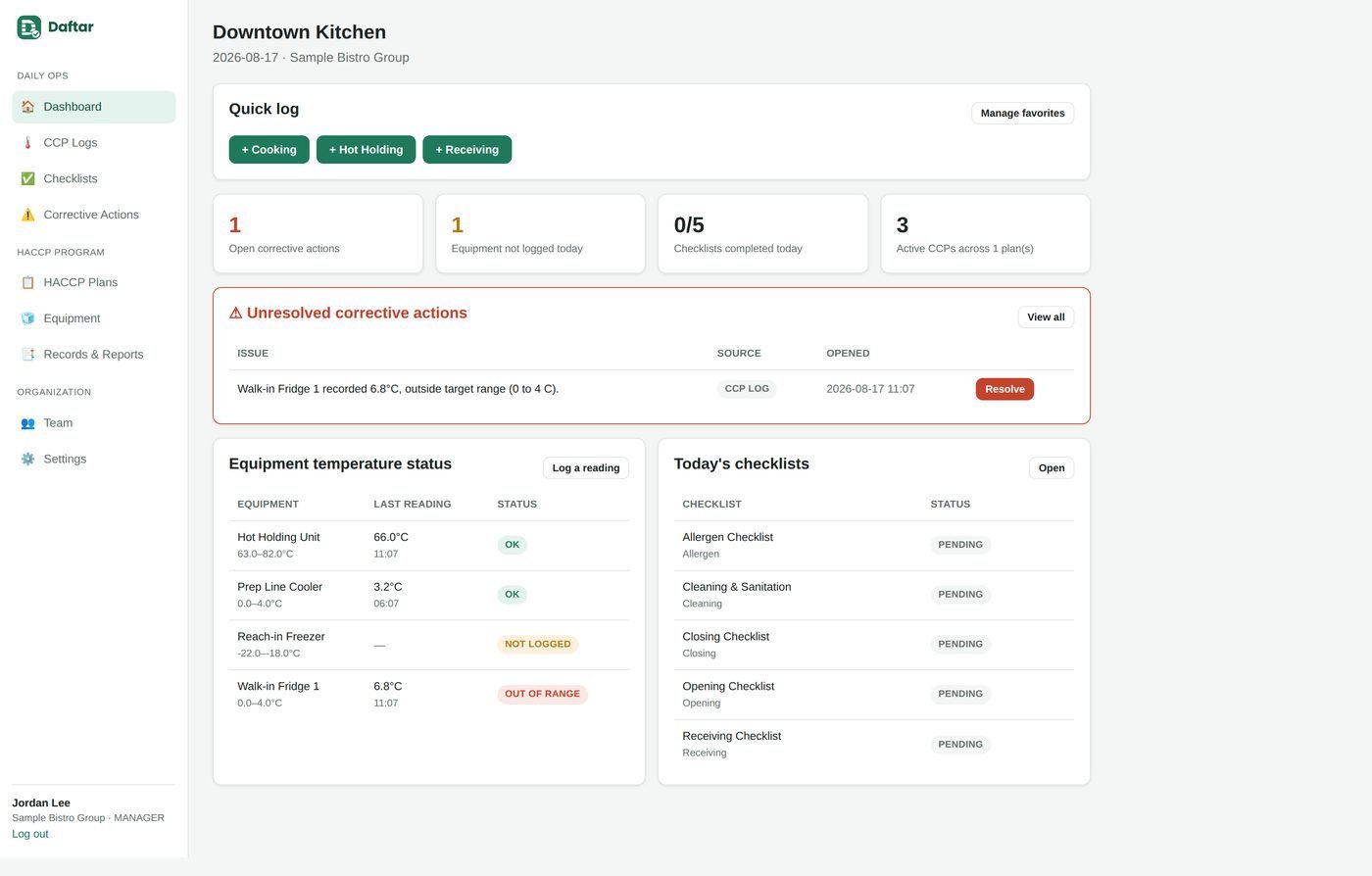Select the Dashboard menu item
Viewport: 1372px width, 876px height.
click(93, 107)
